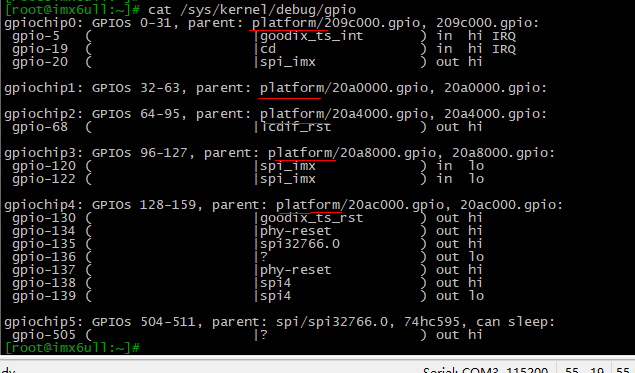Click the gpio-20 spi_imx entry
Image resolution: width=635 pixels, height=373 pixels.
click(288, 62)
